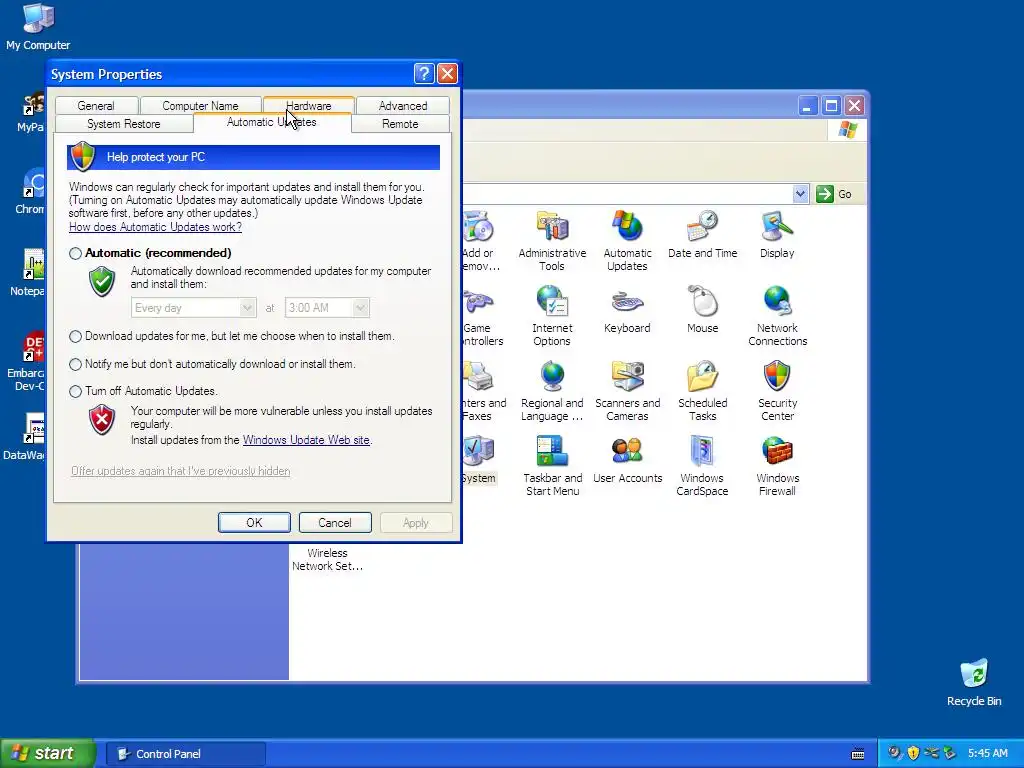Open the Mouse icon in Control Panel

pos(702,310)
